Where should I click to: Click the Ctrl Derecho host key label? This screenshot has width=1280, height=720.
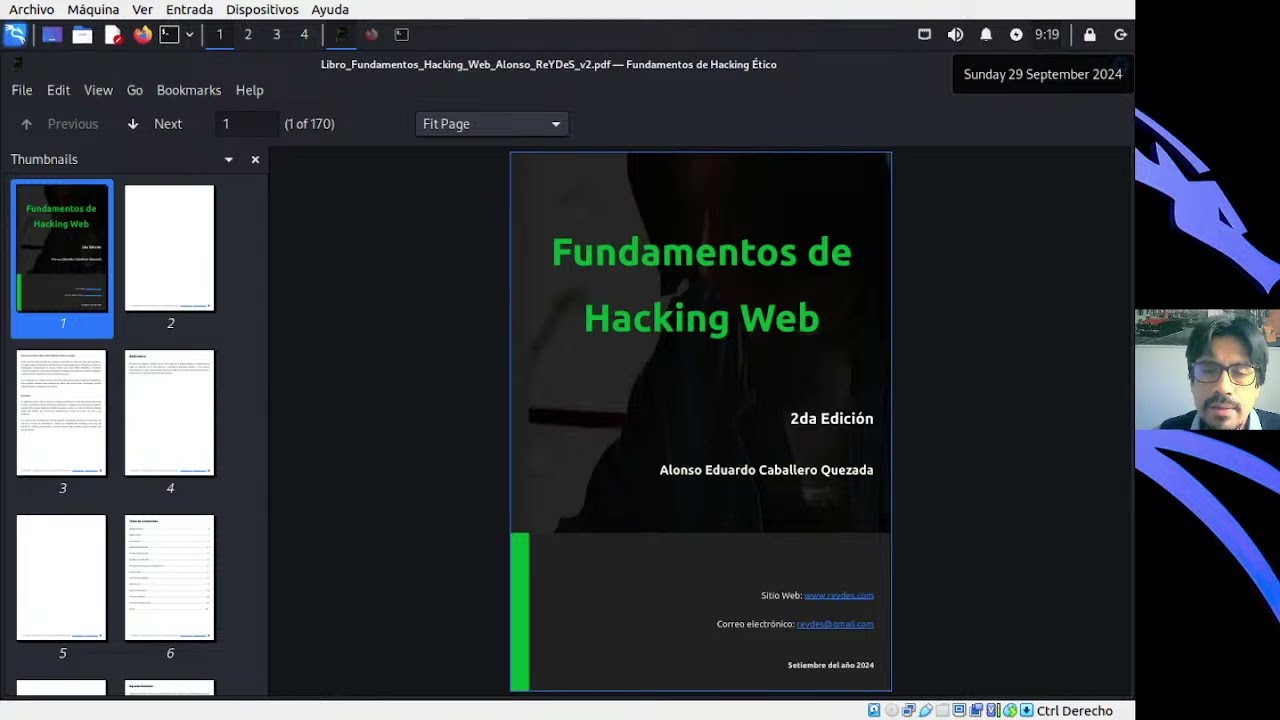[1075, 711]
